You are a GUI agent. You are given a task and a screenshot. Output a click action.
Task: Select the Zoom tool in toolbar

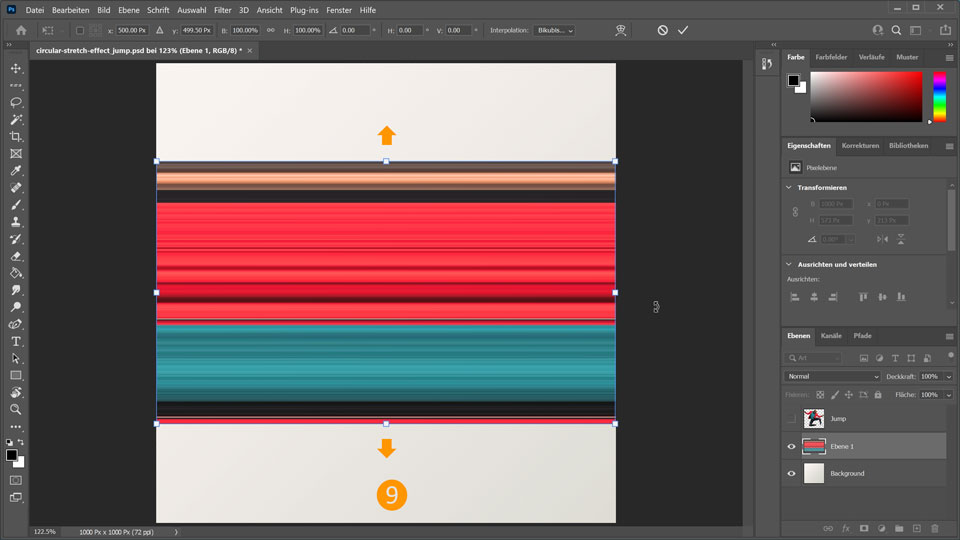click(x=16, y=409)
